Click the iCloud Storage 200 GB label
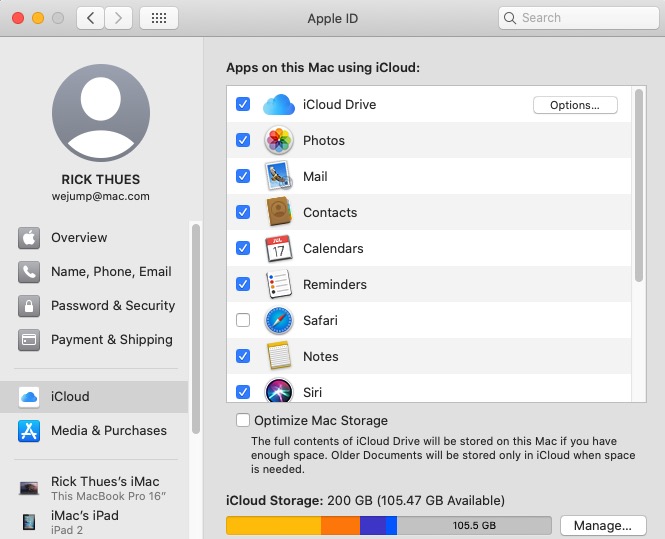This screenshot has height=539, width=665. (365, 500)
